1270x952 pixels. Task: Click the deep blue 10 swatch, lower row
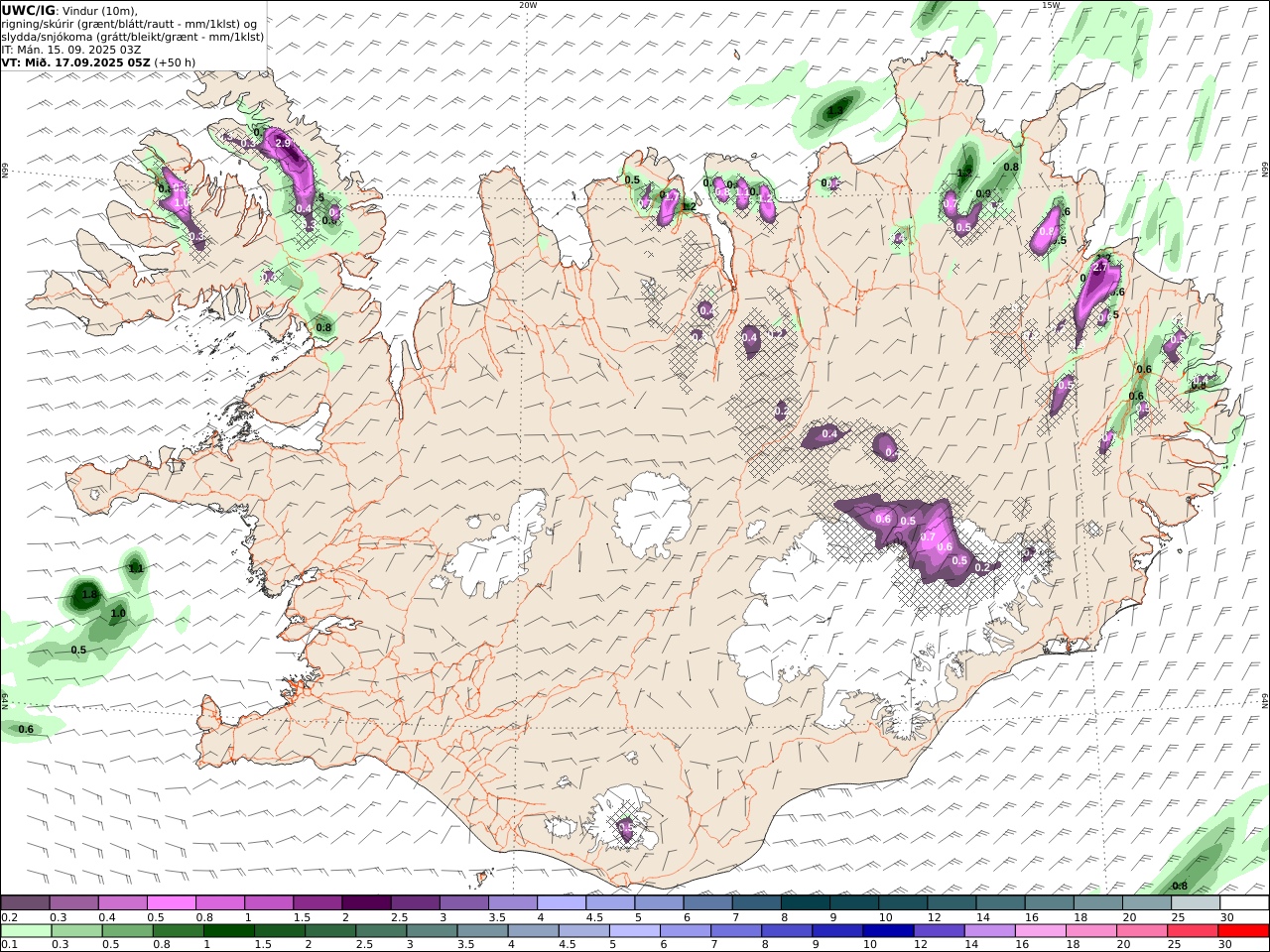[887, 930]
